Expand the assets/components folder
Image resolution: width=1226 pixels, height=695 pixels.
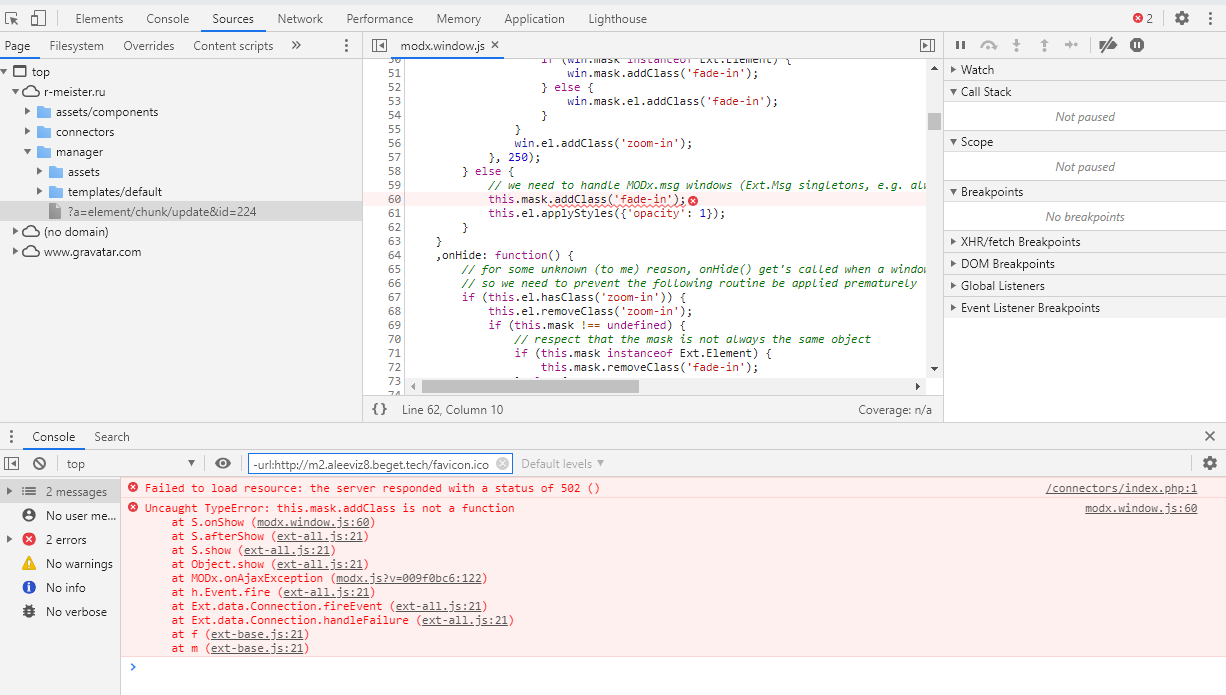tap(29, 111)
